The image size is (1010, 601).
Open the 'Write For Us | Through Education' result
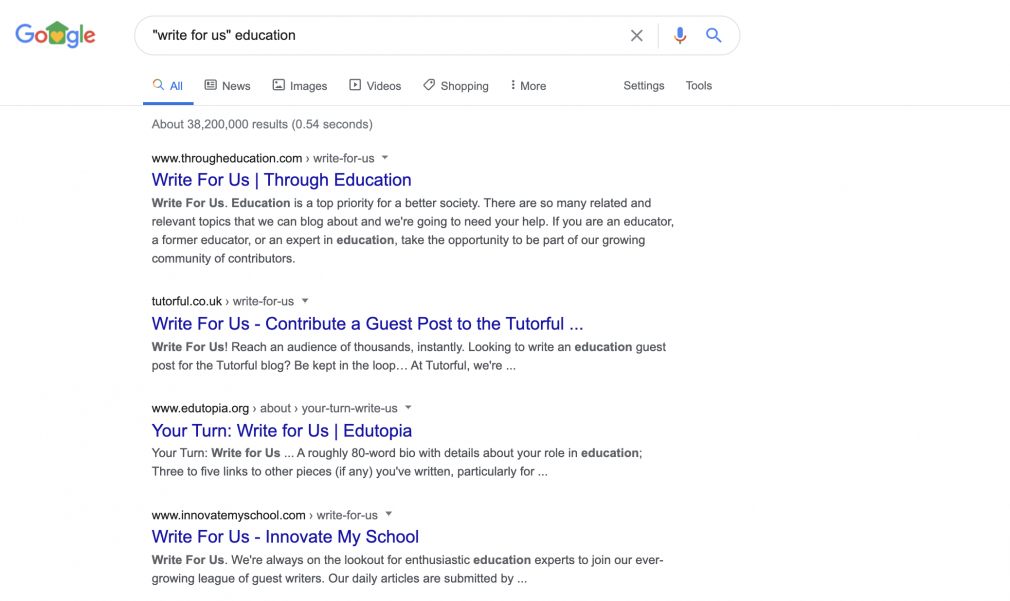click(x=281, y=180)
